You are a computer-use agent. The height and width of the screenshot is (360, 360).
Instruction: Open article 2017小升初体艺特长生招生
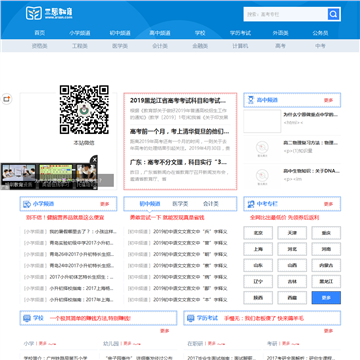(82, 277)
